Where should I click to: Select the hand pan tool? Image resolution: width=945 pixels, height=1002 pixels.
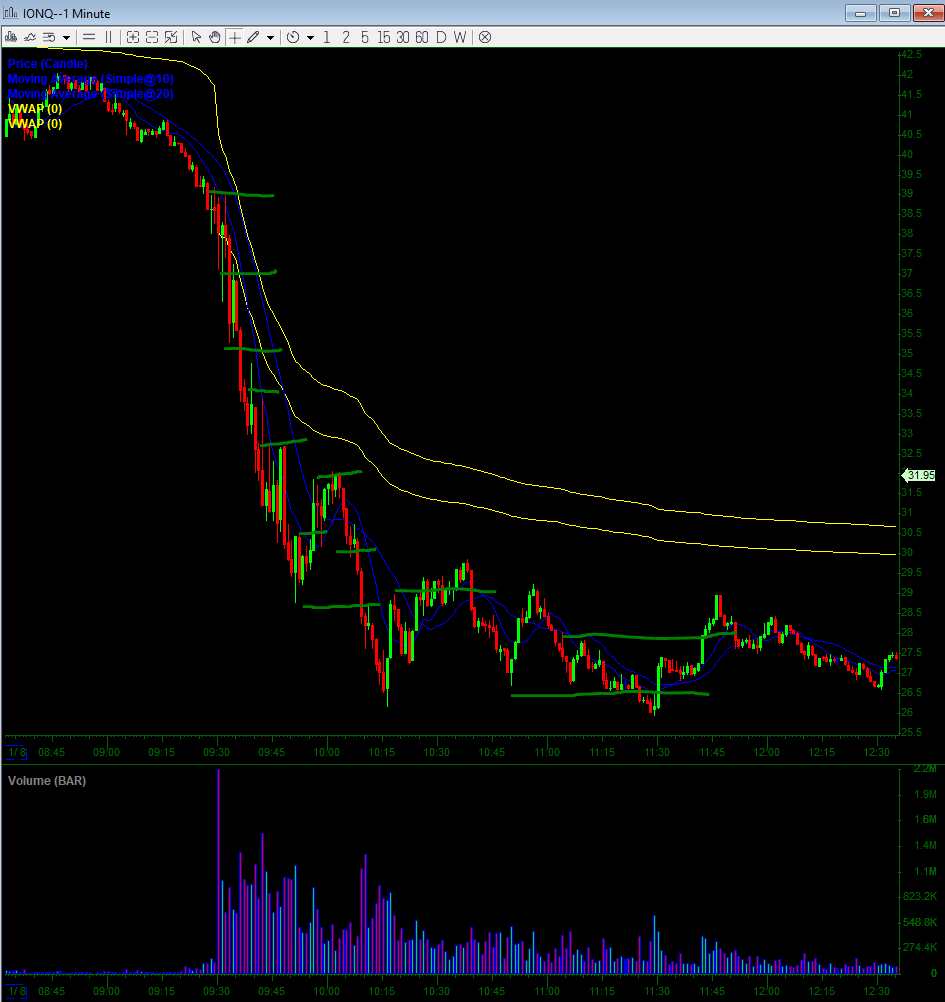[x=215, y=37]
